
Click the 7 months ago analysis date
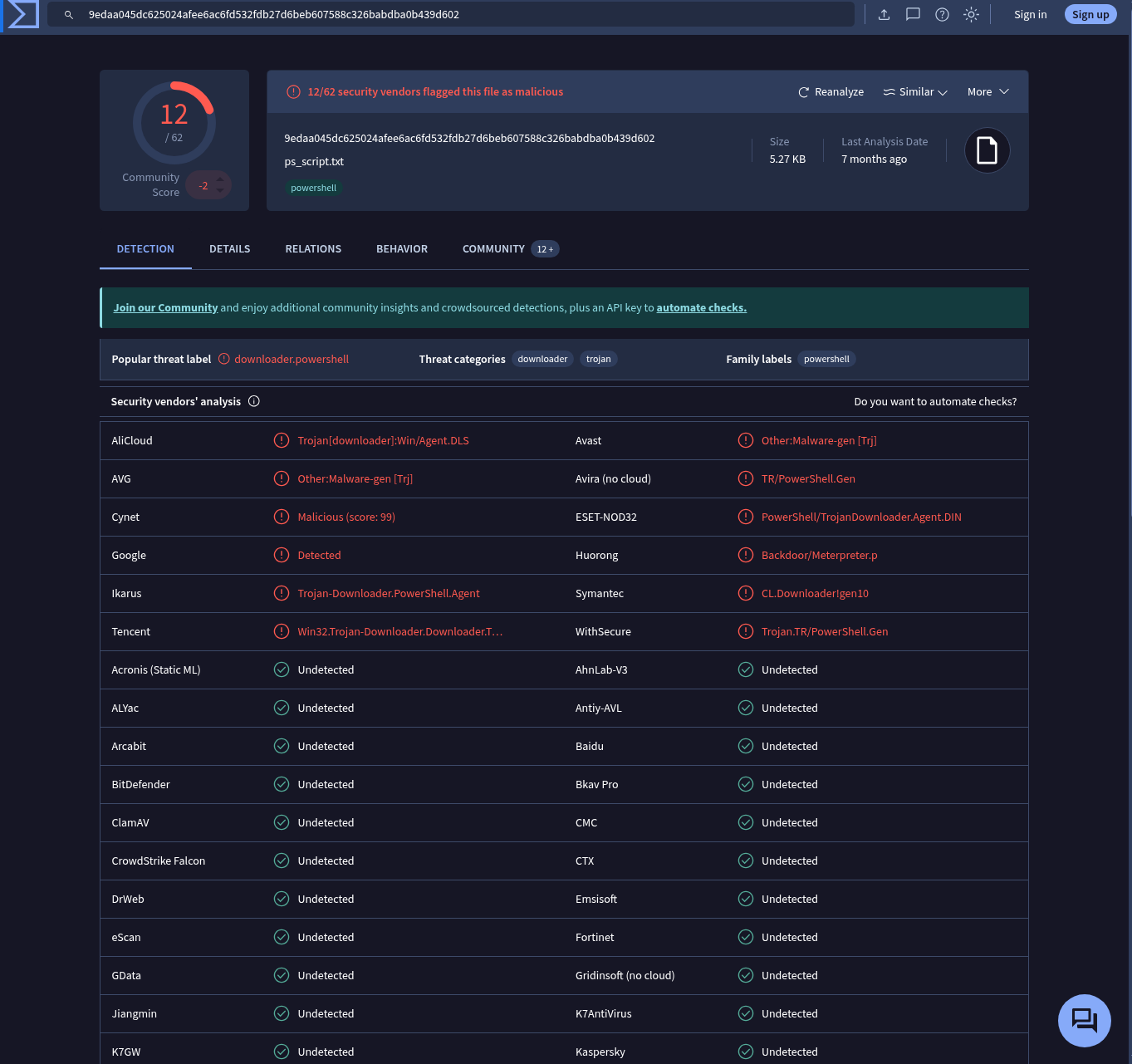tap(874, 159)
